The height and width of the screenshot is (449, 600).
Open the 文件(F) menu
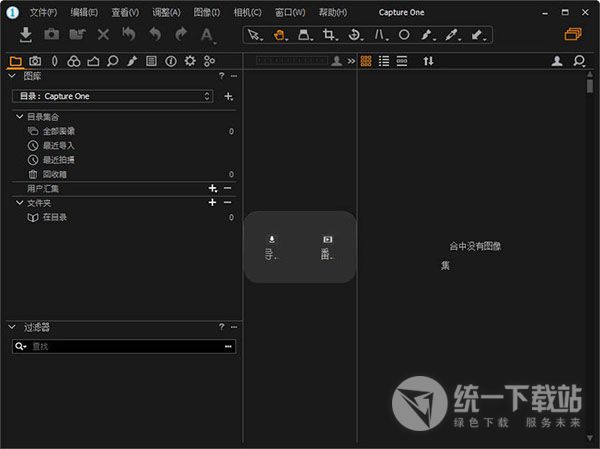click(43, 12)
